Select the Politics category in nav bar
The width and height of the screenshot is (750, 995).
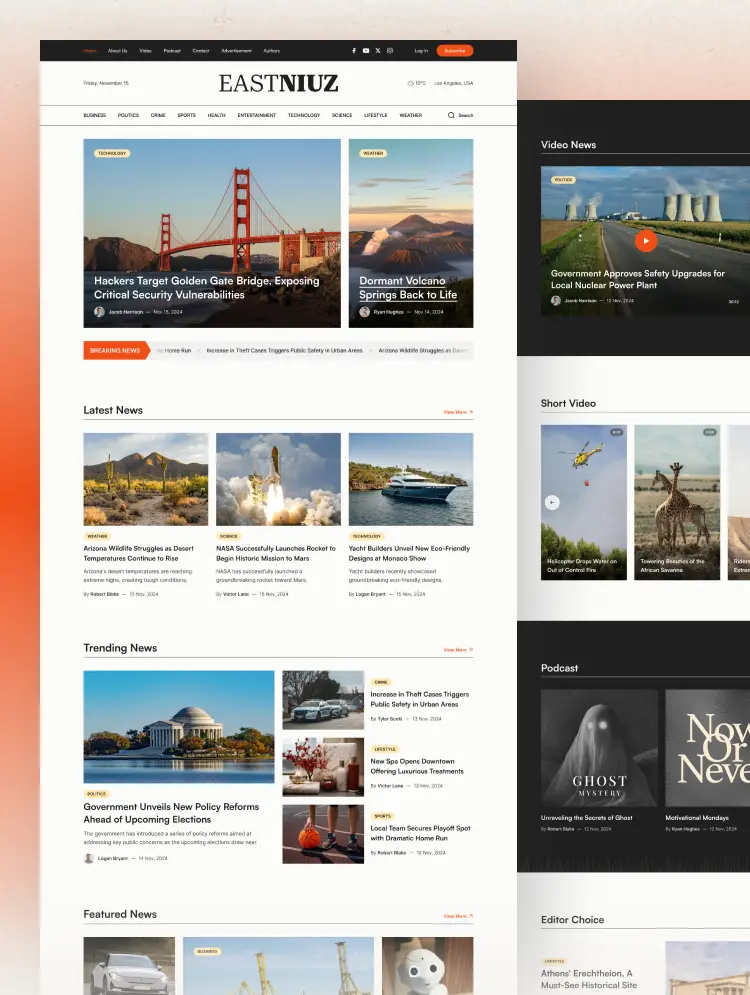pyautogui.click(x=128, y=115)
